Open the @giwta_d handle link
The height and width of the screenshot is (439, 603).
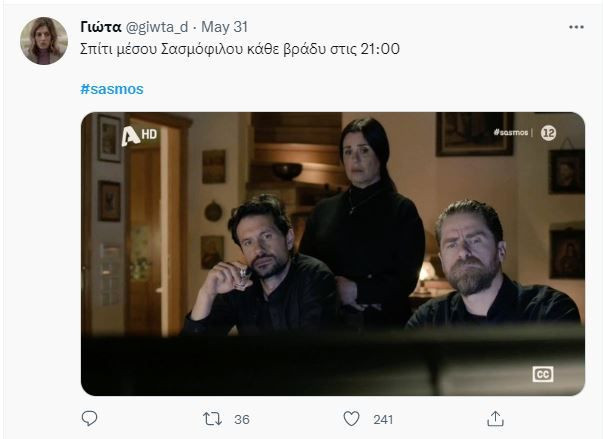[157, 27]
